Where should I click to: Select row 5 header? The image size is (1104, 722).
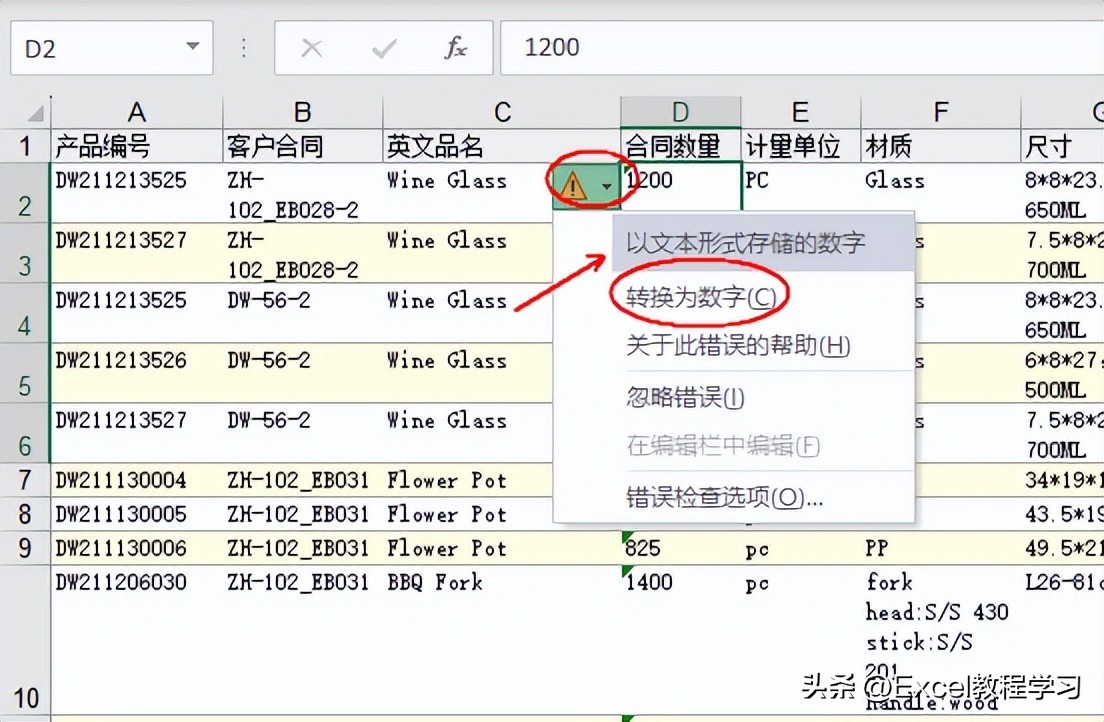tap(25, 373)
